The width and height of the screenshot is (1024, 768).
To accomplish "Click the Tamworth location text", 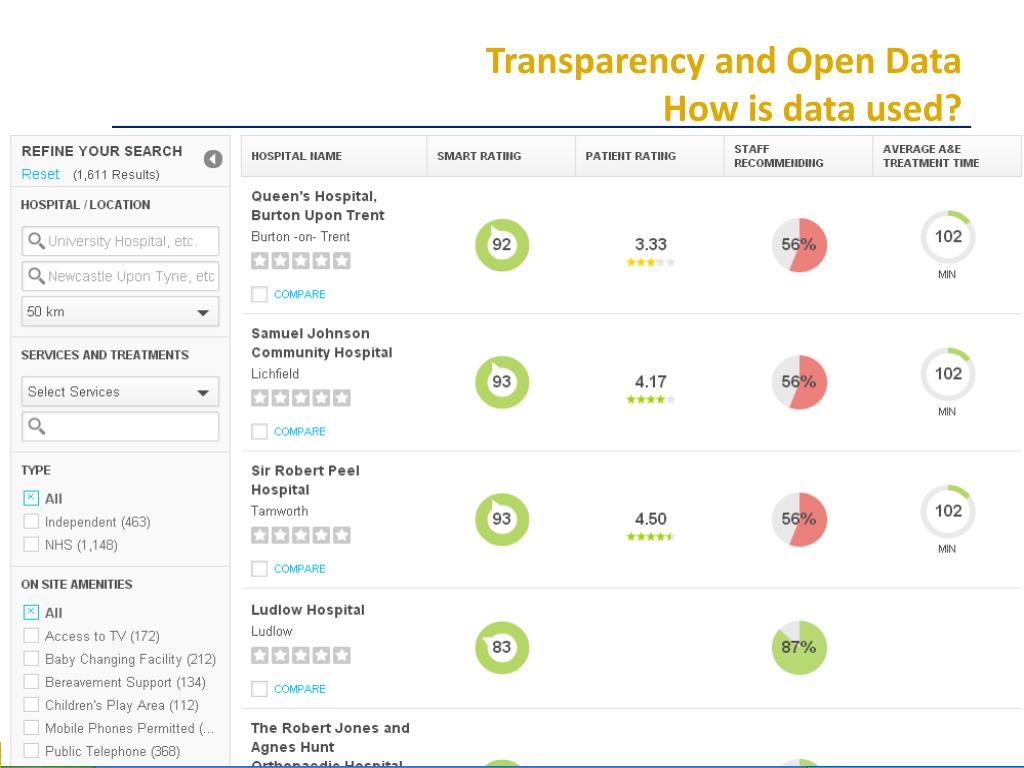I will 280,511.
